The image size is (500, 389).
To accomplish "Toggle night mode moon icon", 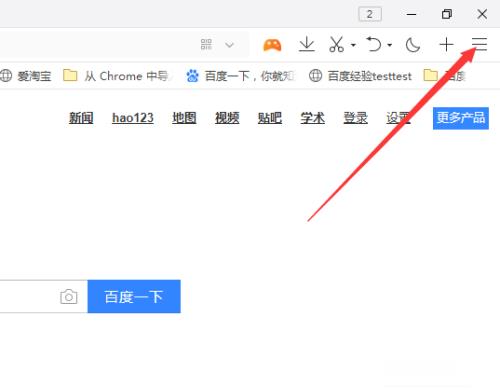I will [x=413, y=45].
